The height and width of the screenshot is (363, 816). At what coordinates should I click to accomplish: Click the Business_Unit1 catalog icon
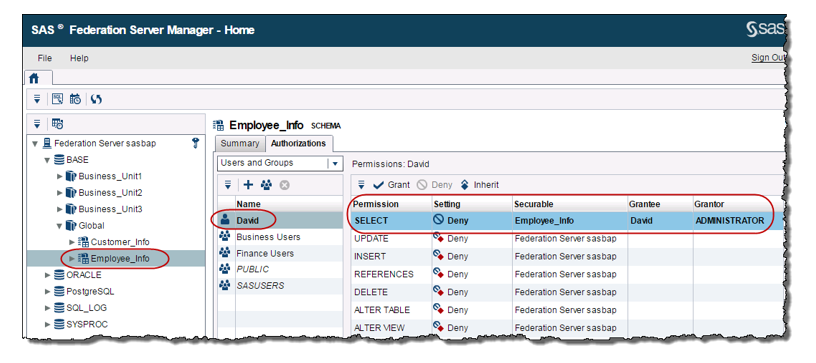point(72,176)
